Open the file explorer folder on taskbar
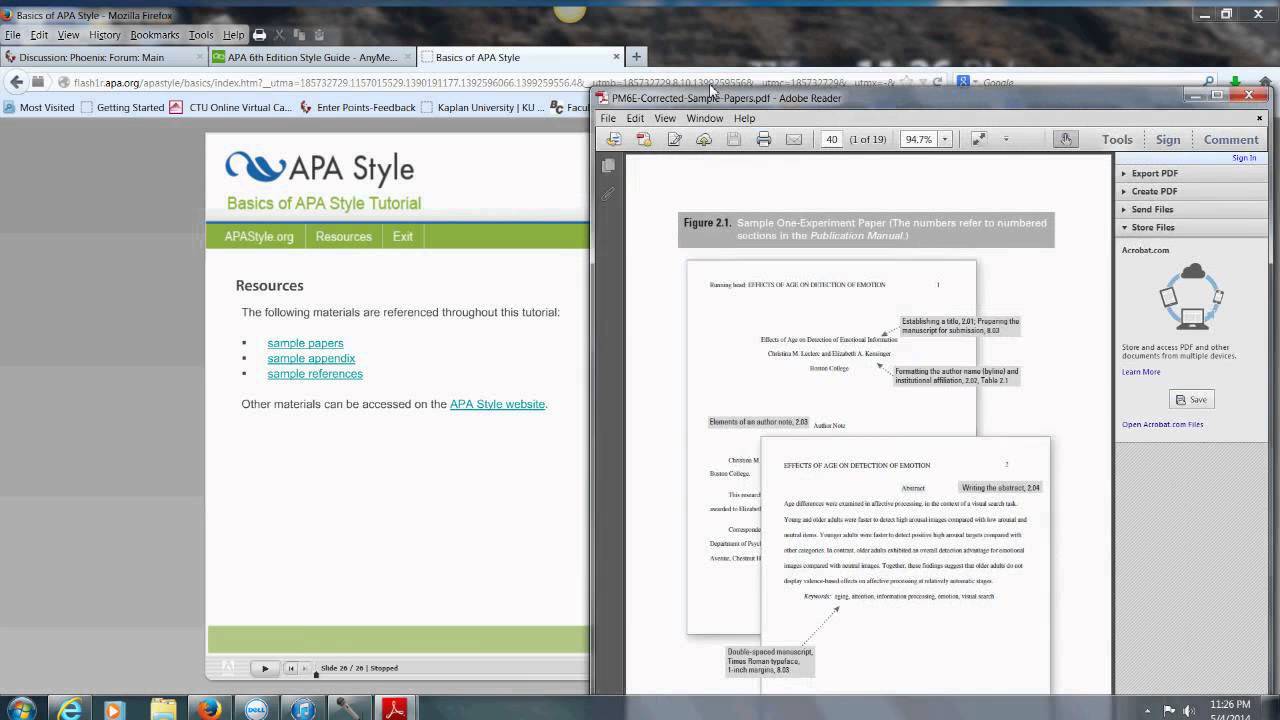Image resolution: width=1280 pixels, height=720 pixels. coord(163,709)
